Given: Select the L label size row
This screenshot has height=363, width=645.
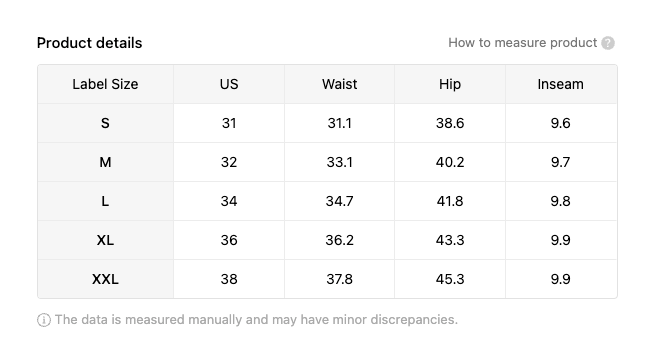Looking at the screenshot, I should coord(327,201).
